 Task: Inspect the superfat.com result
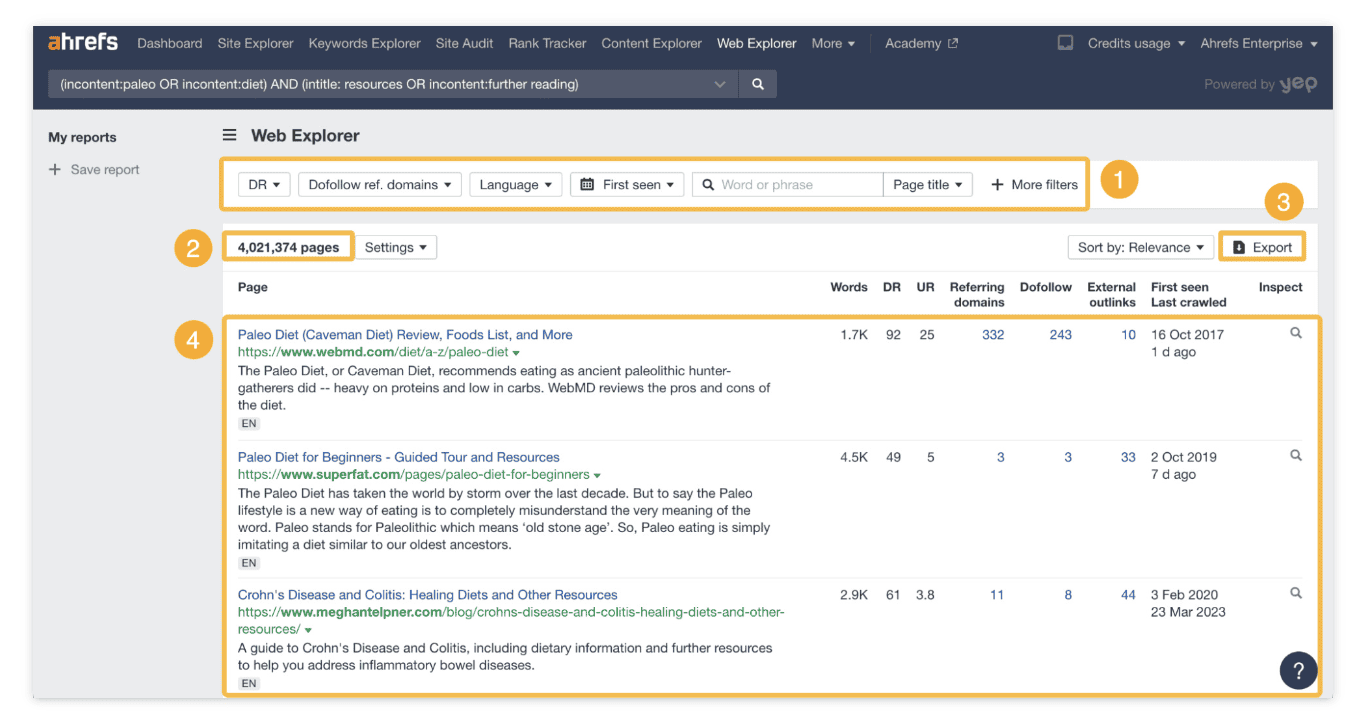pos(1296,455)
